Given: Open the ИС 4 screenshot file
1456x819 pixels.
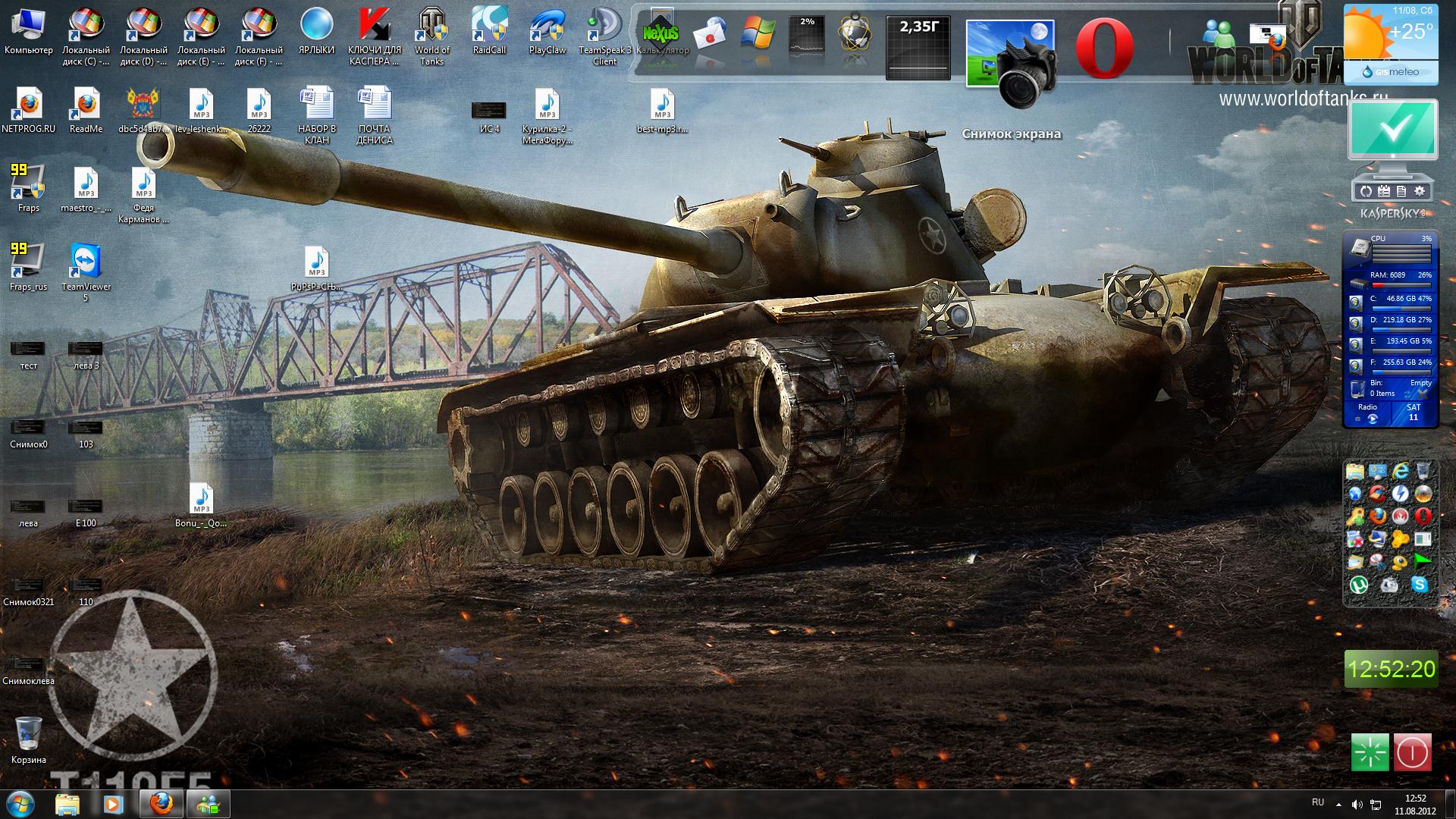Looking at the screenshot, I should [490, 117].
